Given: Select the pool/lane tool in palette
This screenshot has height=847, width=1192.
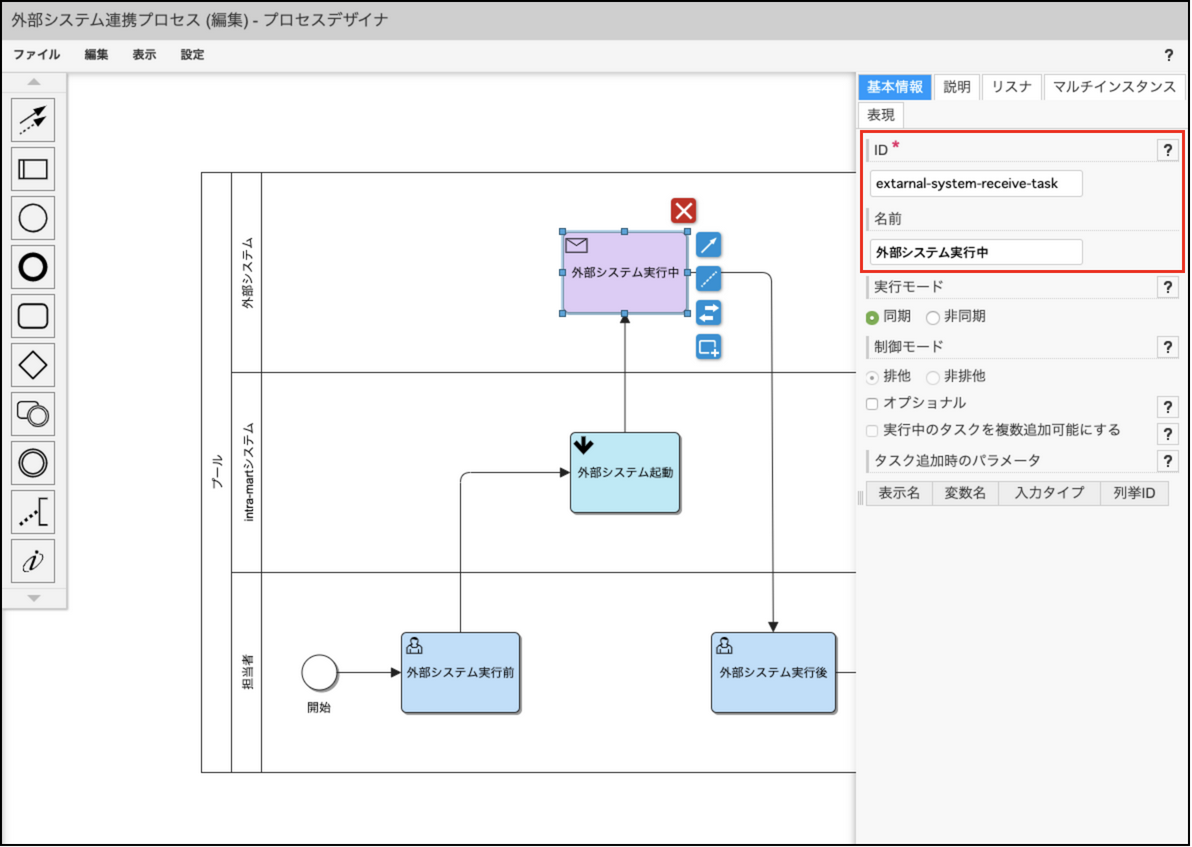Looking at the screenshot, I should (33, 169).
